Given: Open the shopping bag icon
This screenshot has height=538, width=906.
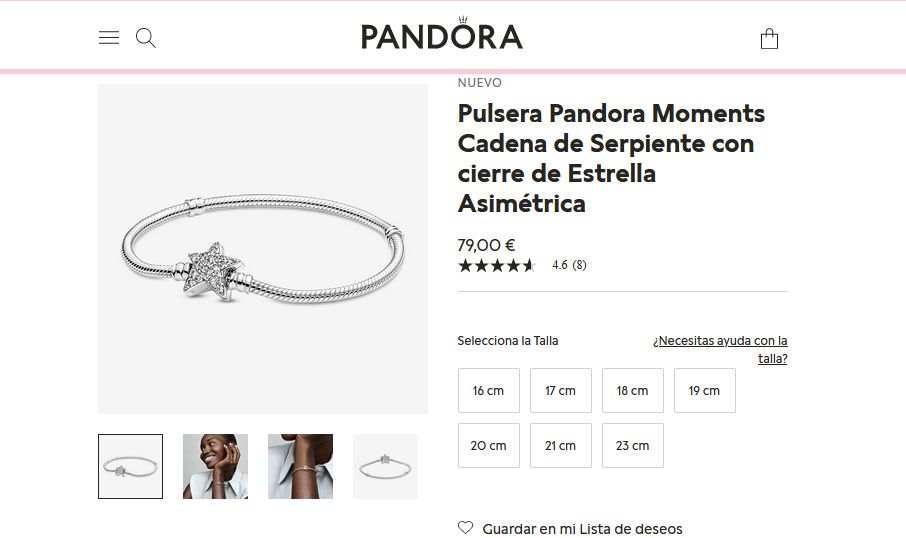Looking at the screenshot, I should 769,39.
